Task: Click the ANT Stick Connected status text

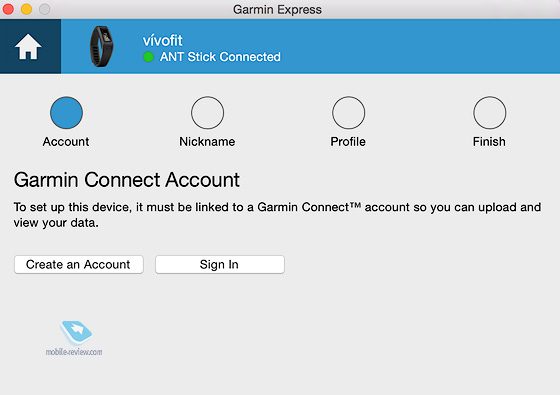Action: pyautogui.click(x=220, y=57)
